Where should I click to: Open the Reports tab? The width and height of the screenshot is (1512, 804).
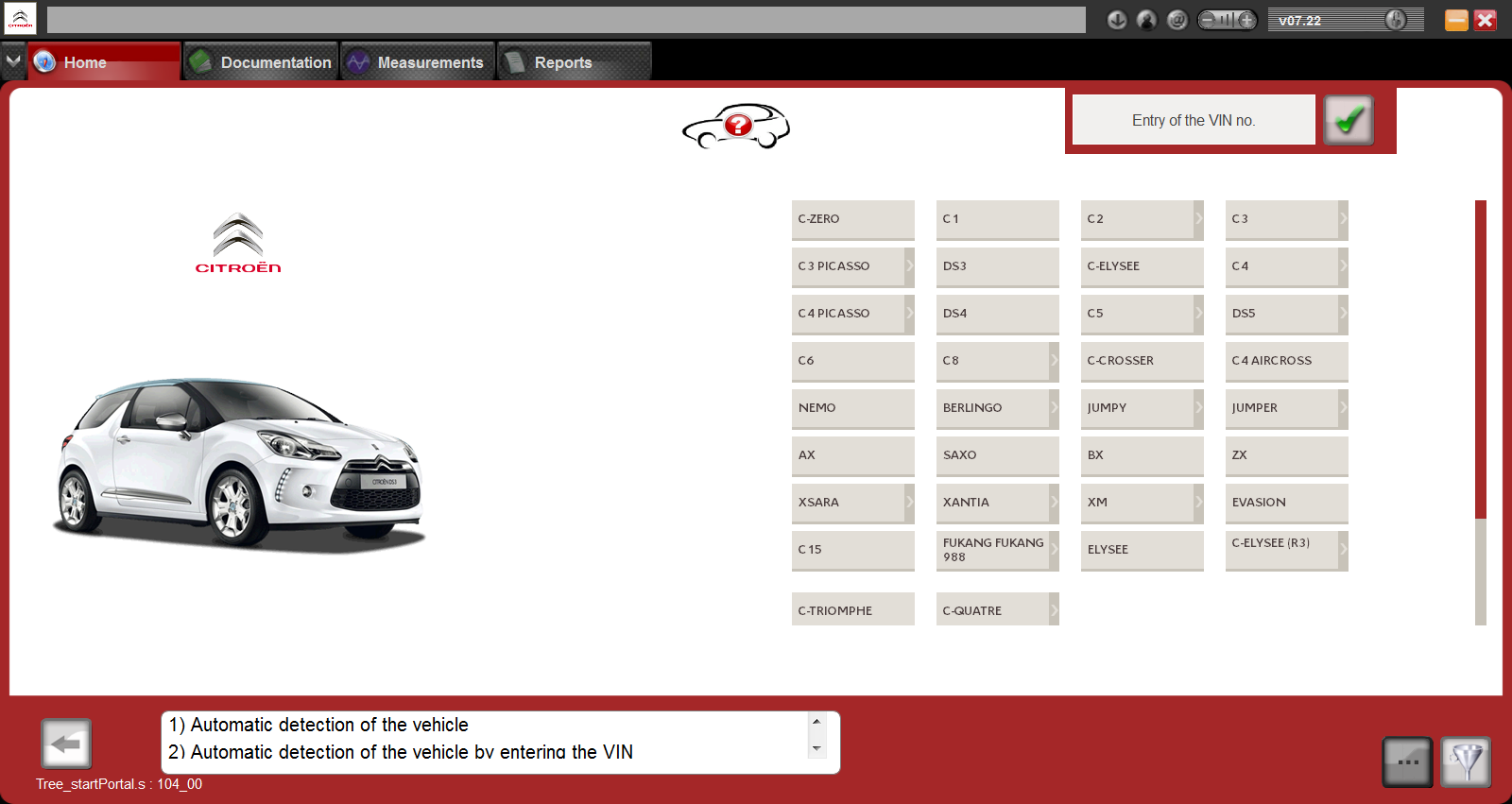[x=575, y=61]
